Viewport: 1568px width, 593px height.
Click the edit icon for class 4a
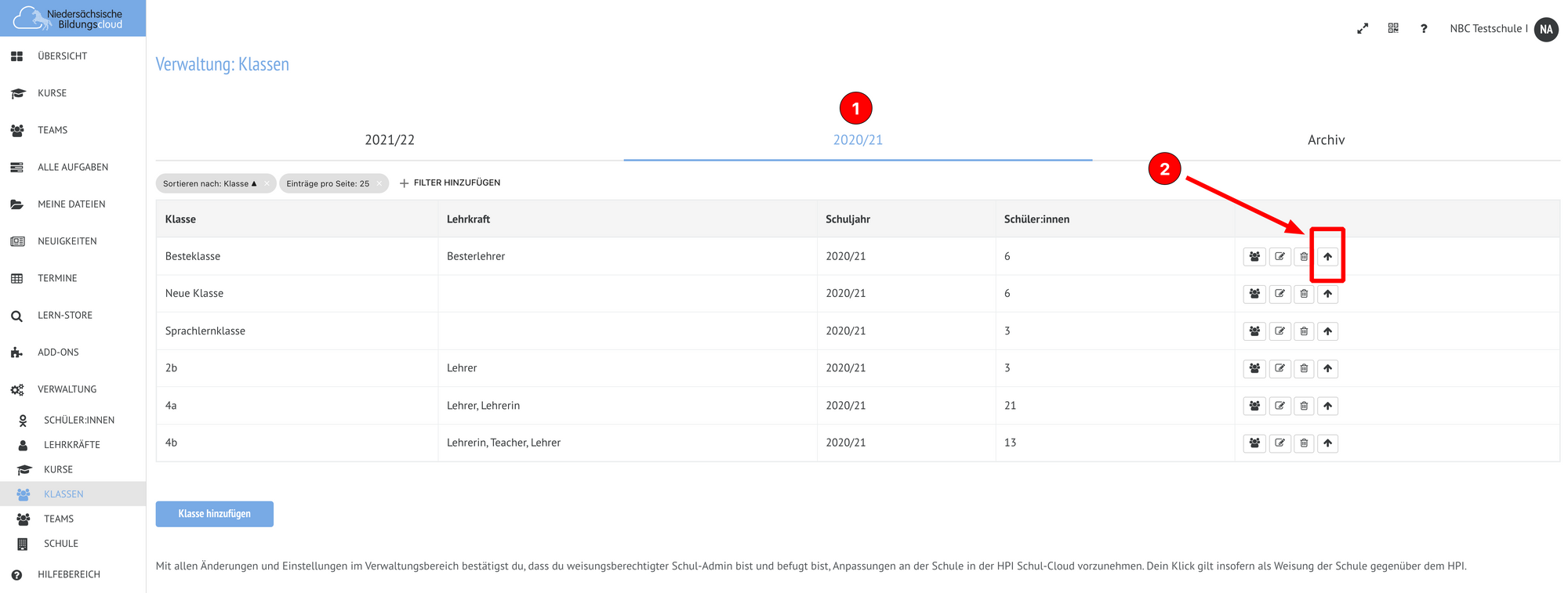(x=1279, y=406)
